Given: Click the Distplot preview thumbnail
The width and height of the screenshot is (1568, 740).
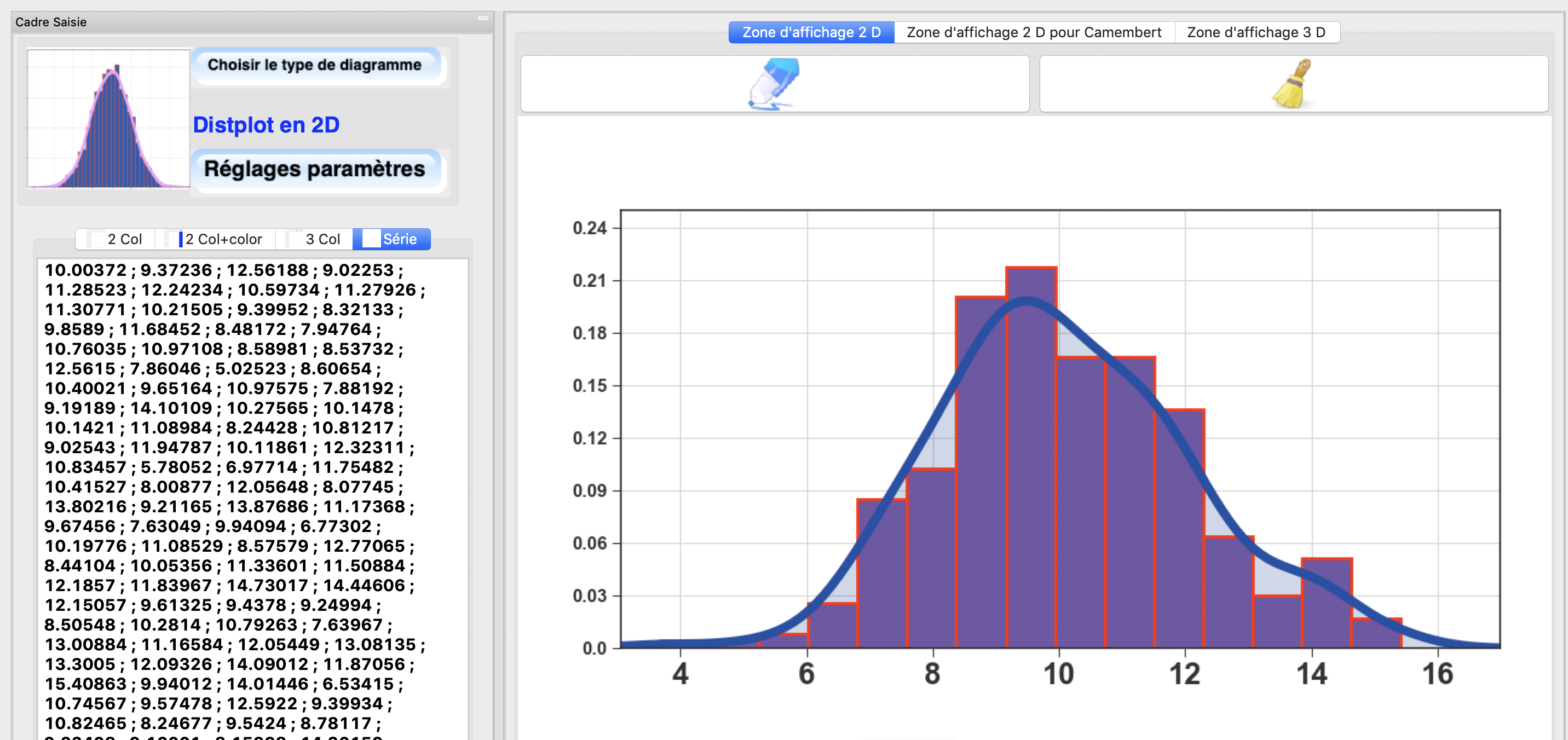Looking at the screenshot, I should 108,119.
